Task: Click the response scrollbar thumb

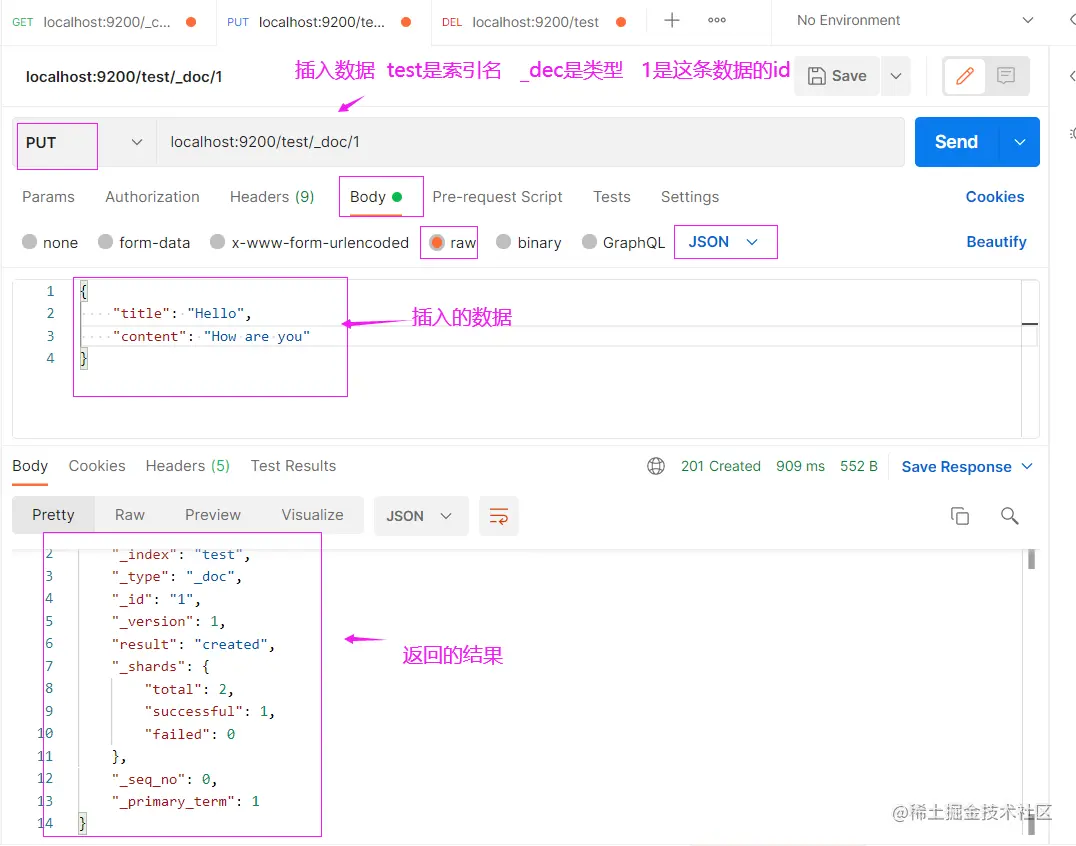Action: [1031, 559]
